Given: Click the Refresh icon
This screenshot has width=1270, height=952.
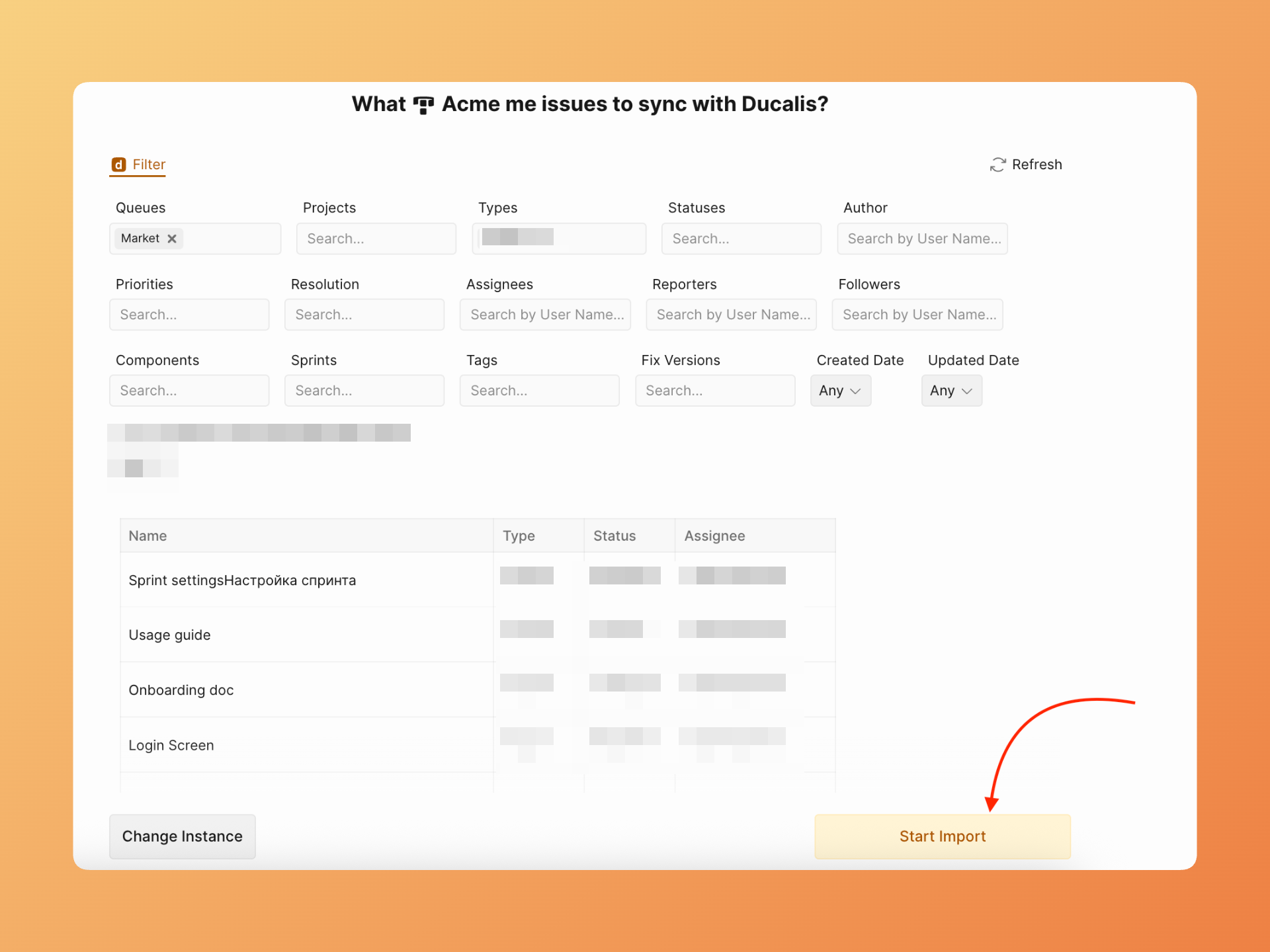Looking at the screenshot, I should pos(997,165).
